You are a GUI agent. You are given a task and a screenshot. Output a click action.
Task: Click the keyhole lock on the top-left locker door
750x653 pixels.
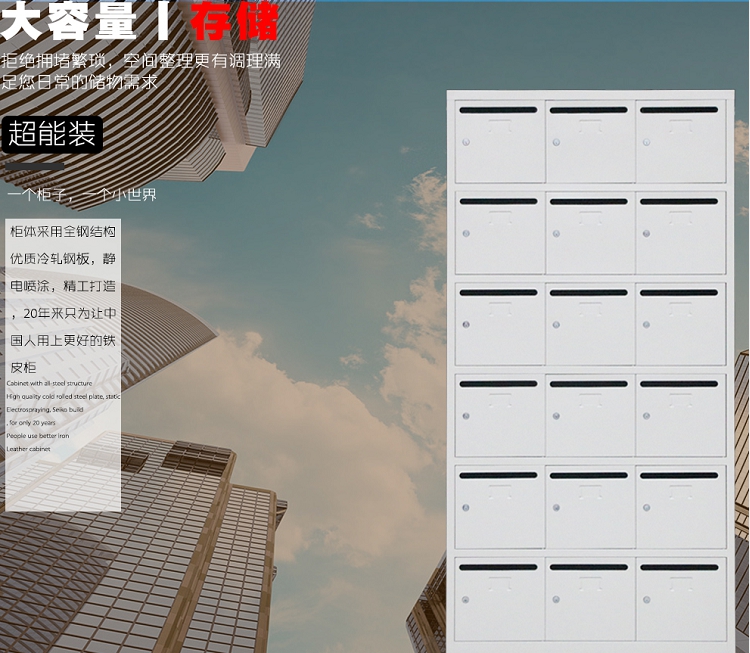[466, 142]
